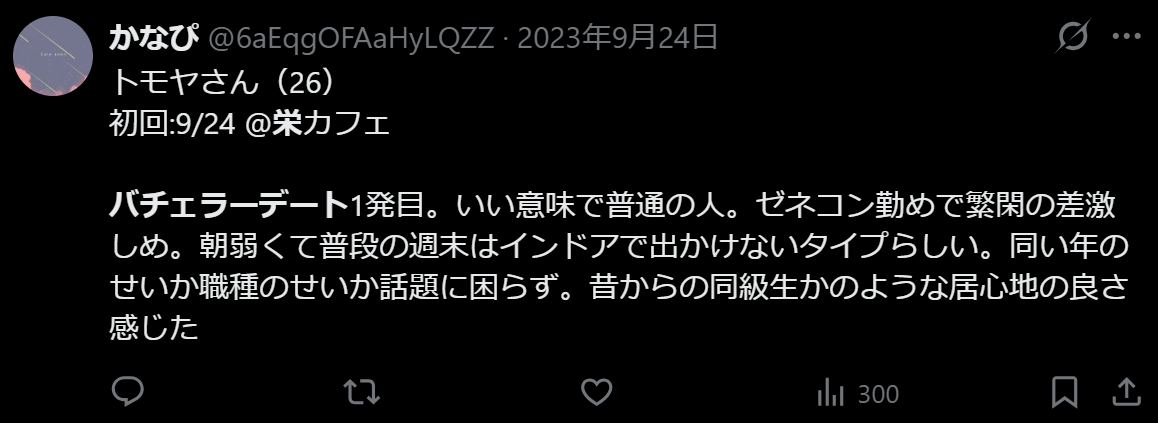Click the bold 栄 word after @
Viewport: 1158px width, 423px height.
287,124
